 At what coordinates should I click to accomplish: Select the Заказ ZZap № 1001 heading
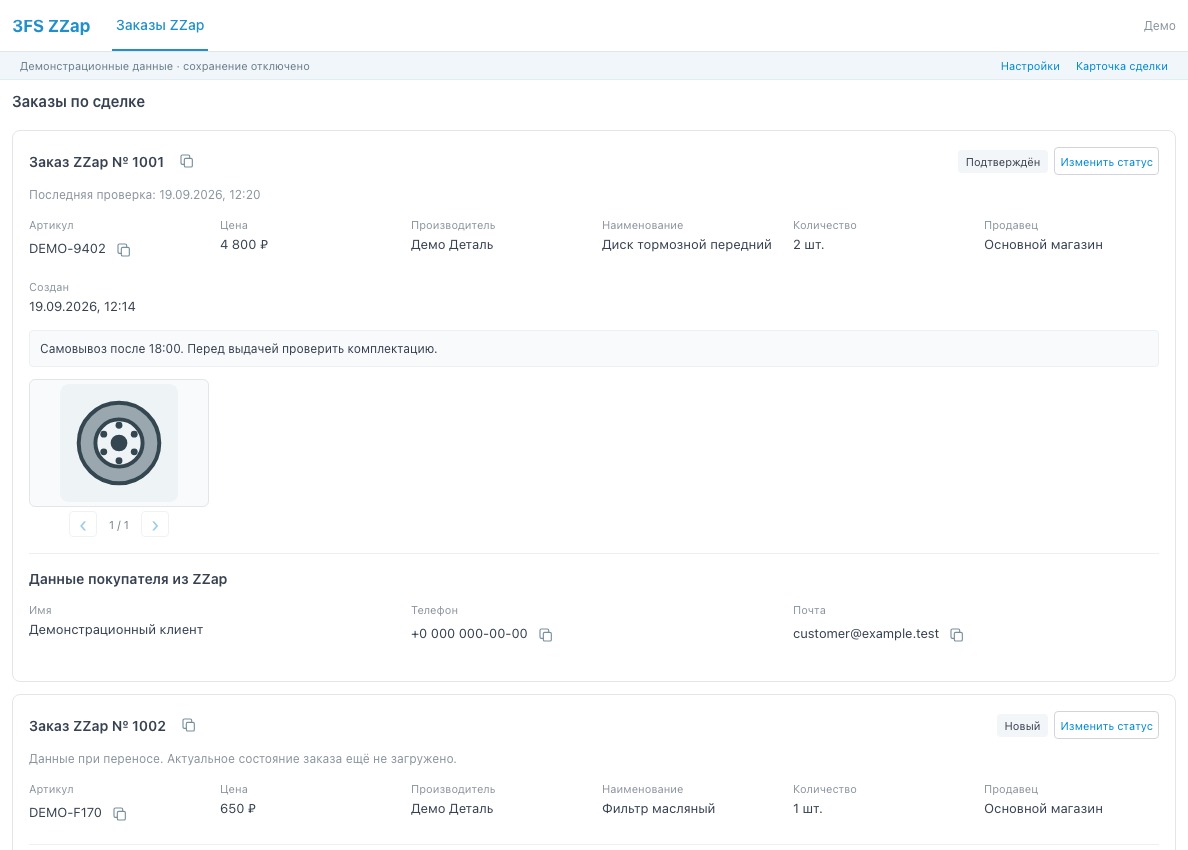point(96,161)
